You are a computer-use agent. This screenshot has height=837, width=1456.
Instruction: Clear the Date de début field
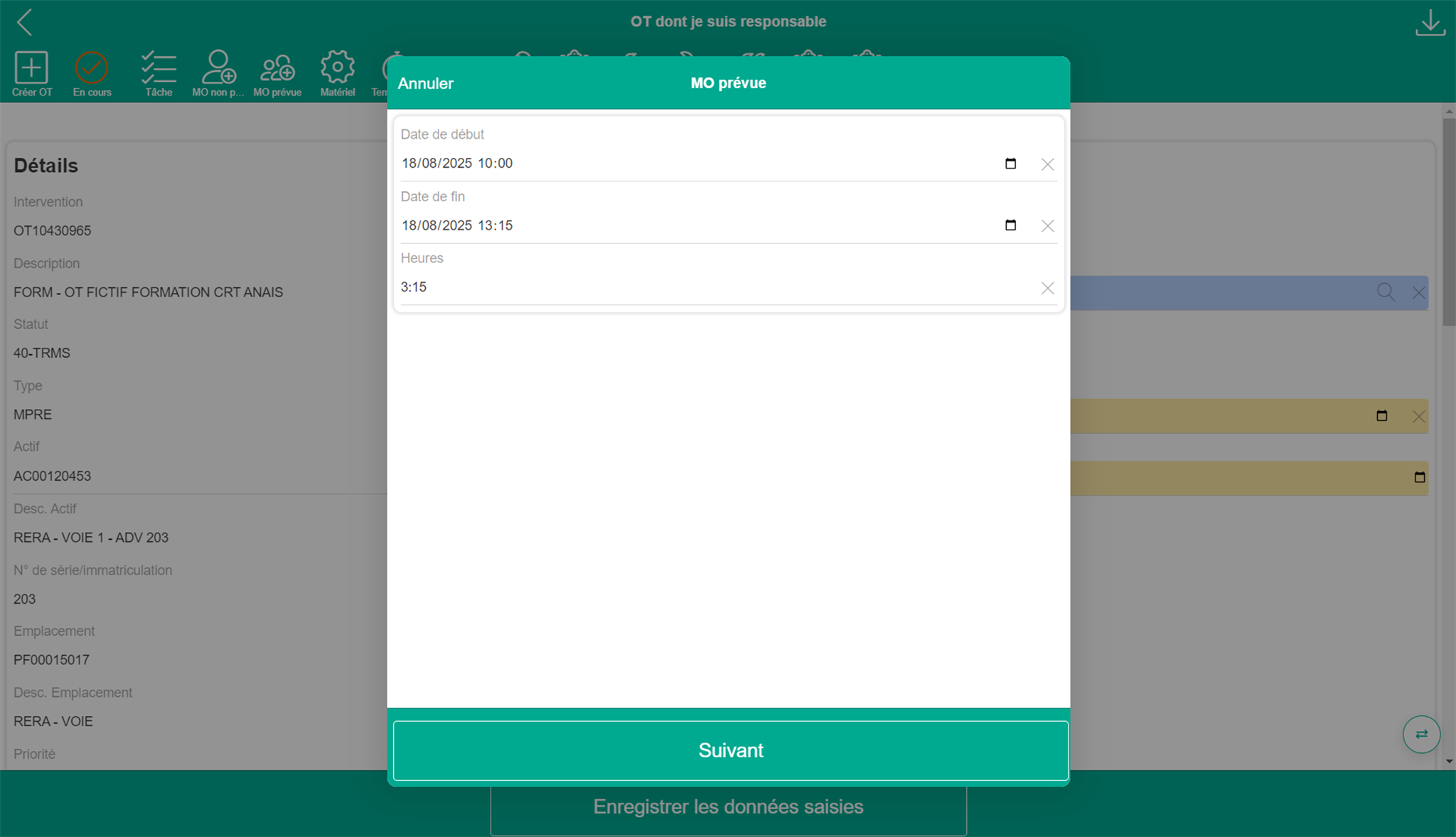[1047, 164]
